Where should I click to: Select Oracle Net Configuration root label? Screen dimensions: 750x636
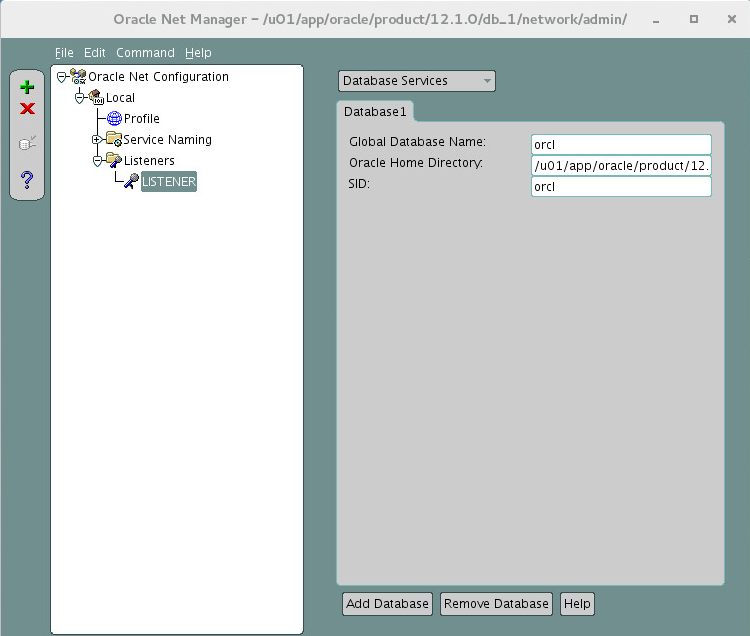(x=158, y=77)
